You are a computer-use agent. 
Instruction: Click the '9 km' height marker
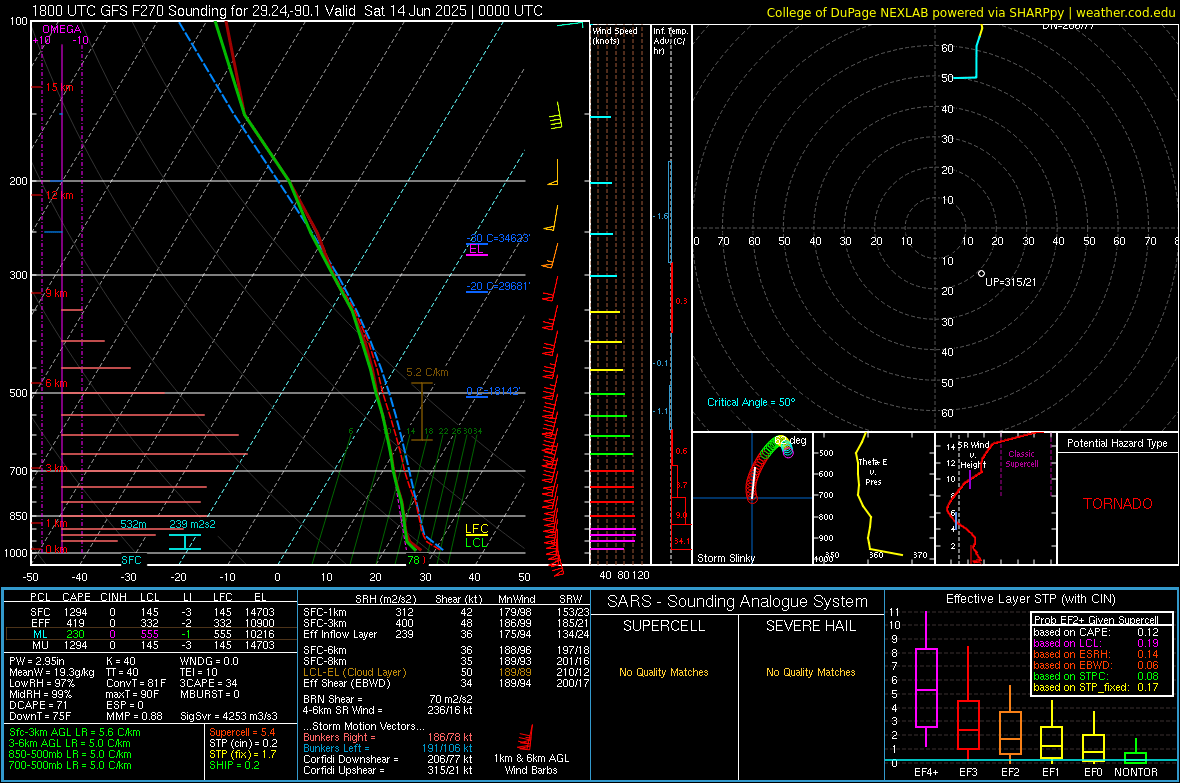(x=56, y=293)
